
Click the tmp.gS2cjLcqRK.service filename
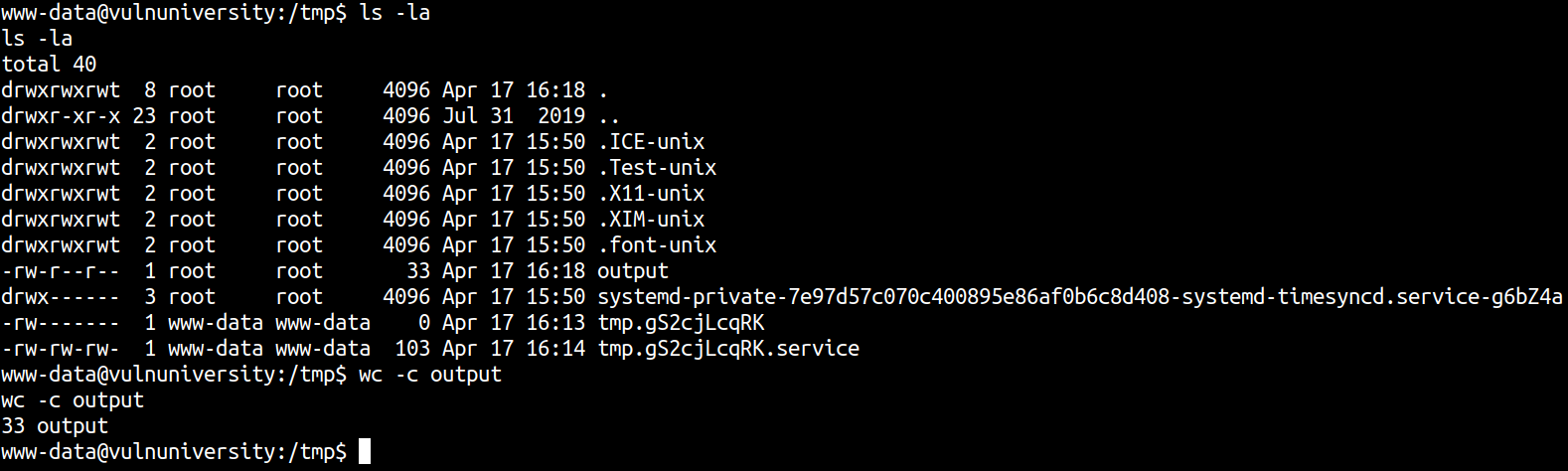[x=728, y=348]
